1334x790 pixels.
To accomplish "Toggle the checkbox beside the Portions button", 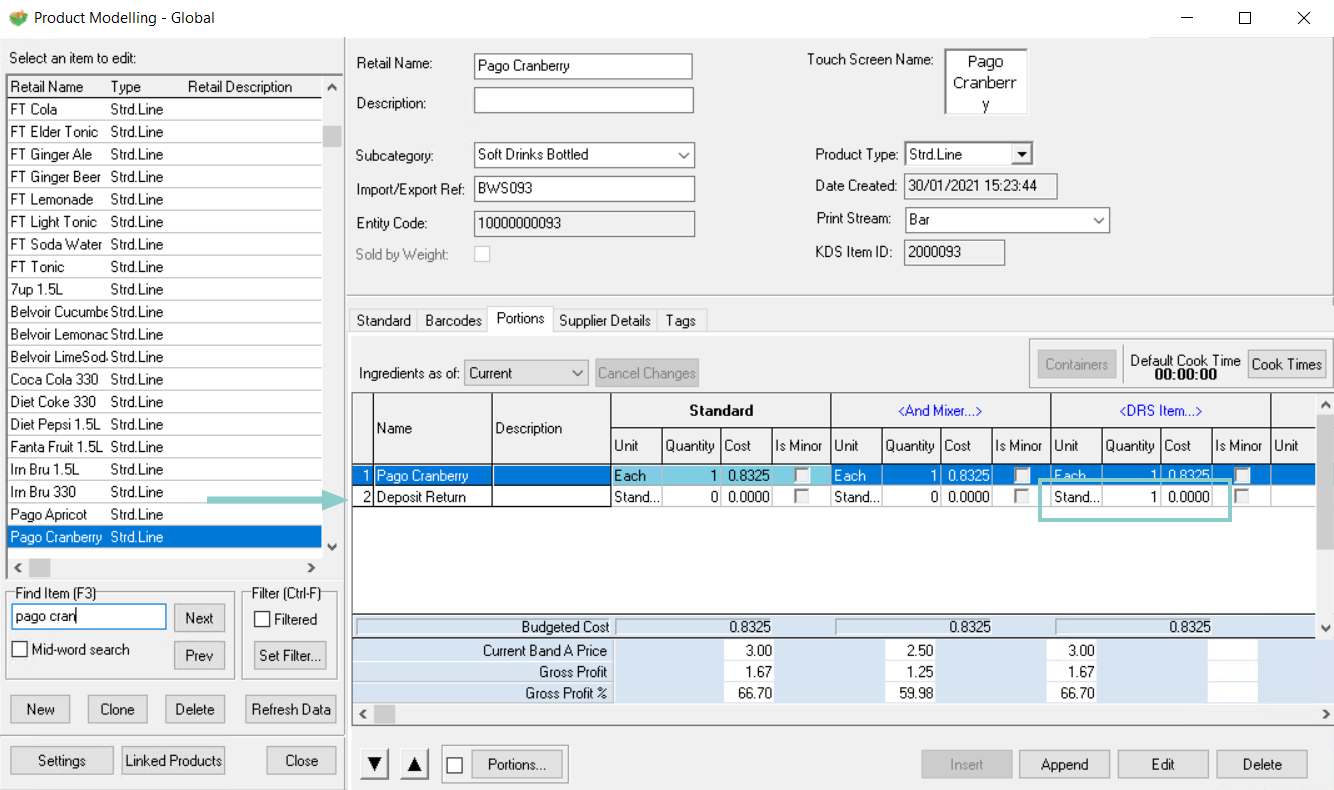I will point(455,765).
